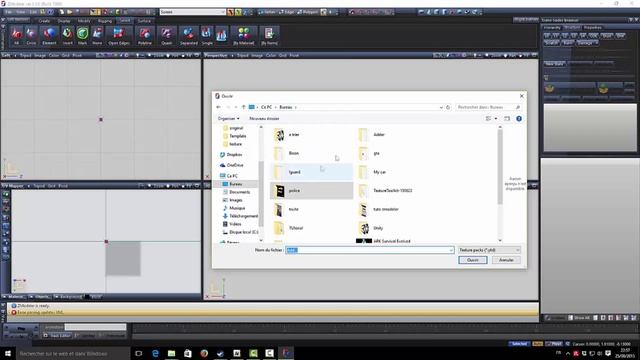
Task: Open help in the file dialog
Action: pos(519,118)
